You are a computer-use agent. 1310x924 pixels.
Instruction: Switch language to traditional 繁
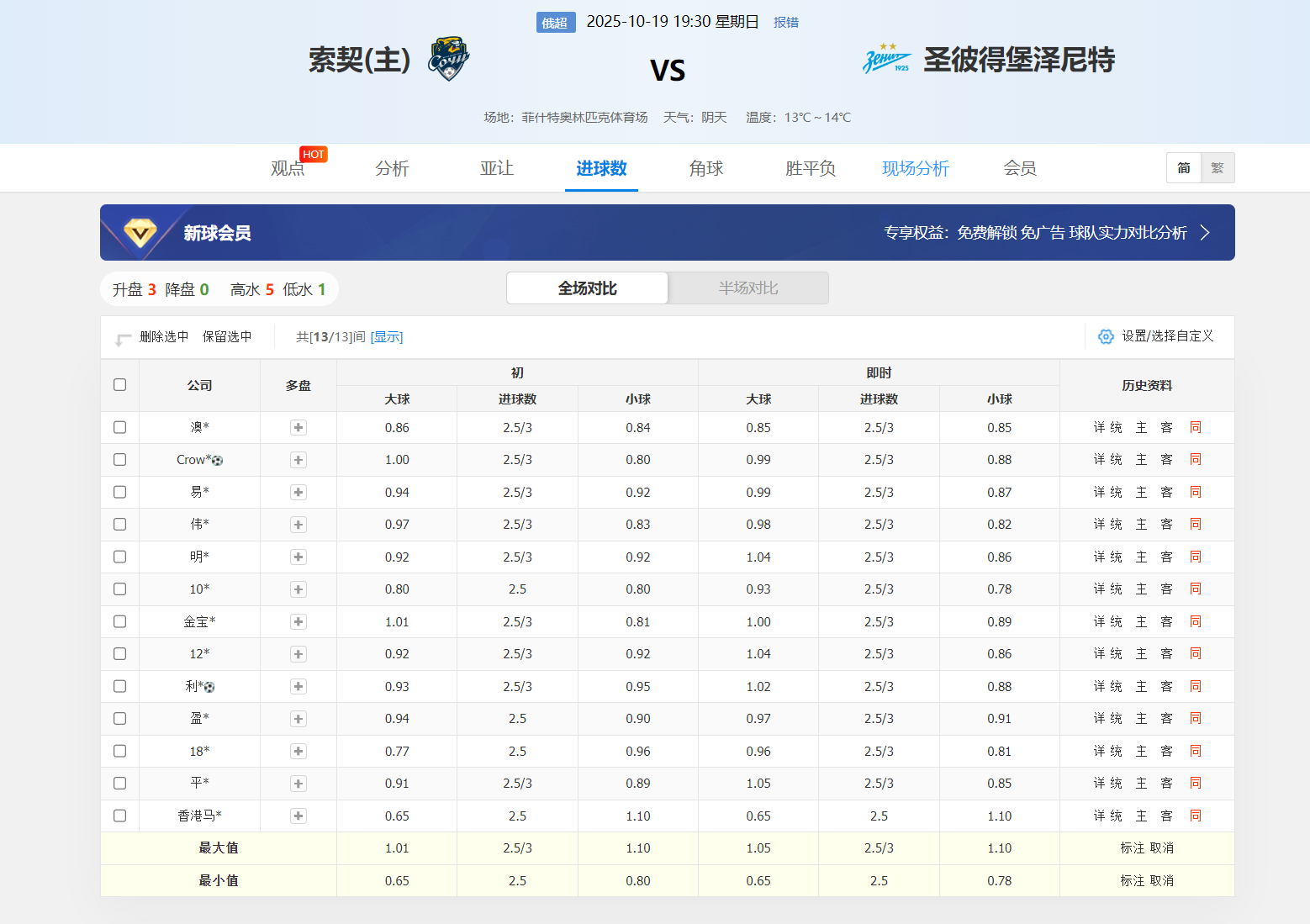[x=1218, y=167]
